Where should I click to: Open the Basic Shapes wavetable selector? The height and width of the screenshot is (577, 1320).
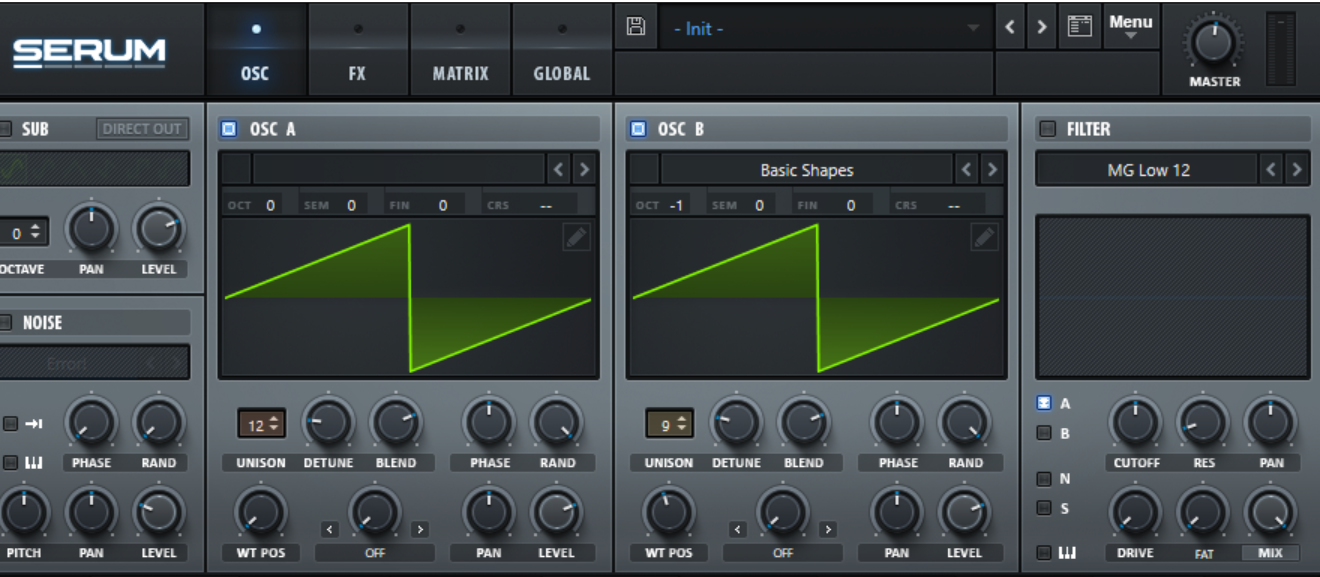click(806, 170)
